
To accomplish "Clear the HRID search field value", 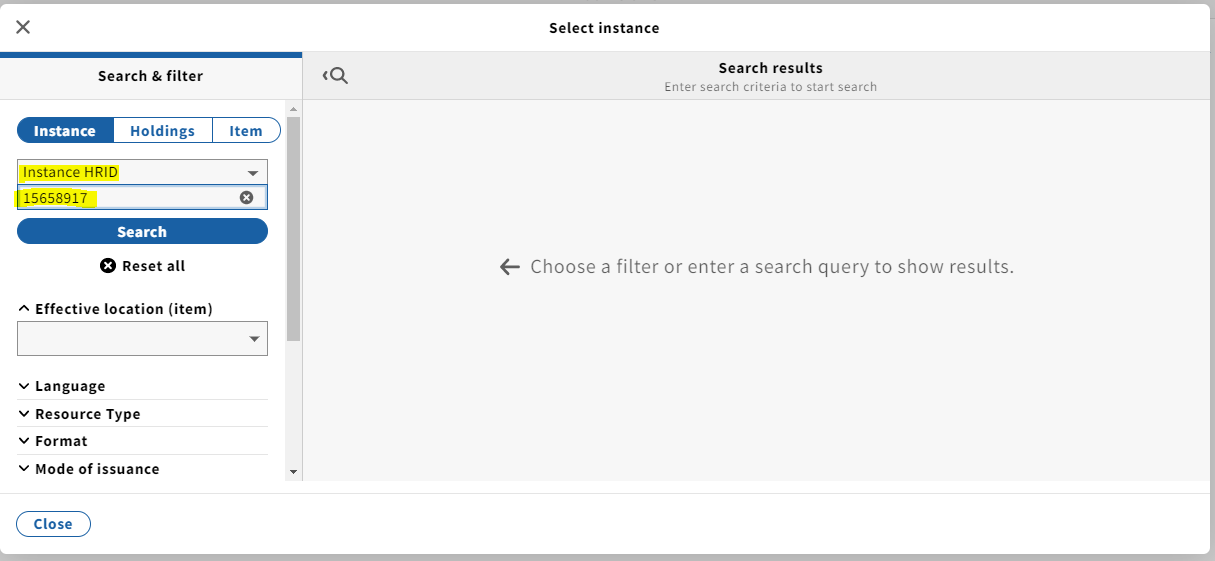I will (246, 198).
